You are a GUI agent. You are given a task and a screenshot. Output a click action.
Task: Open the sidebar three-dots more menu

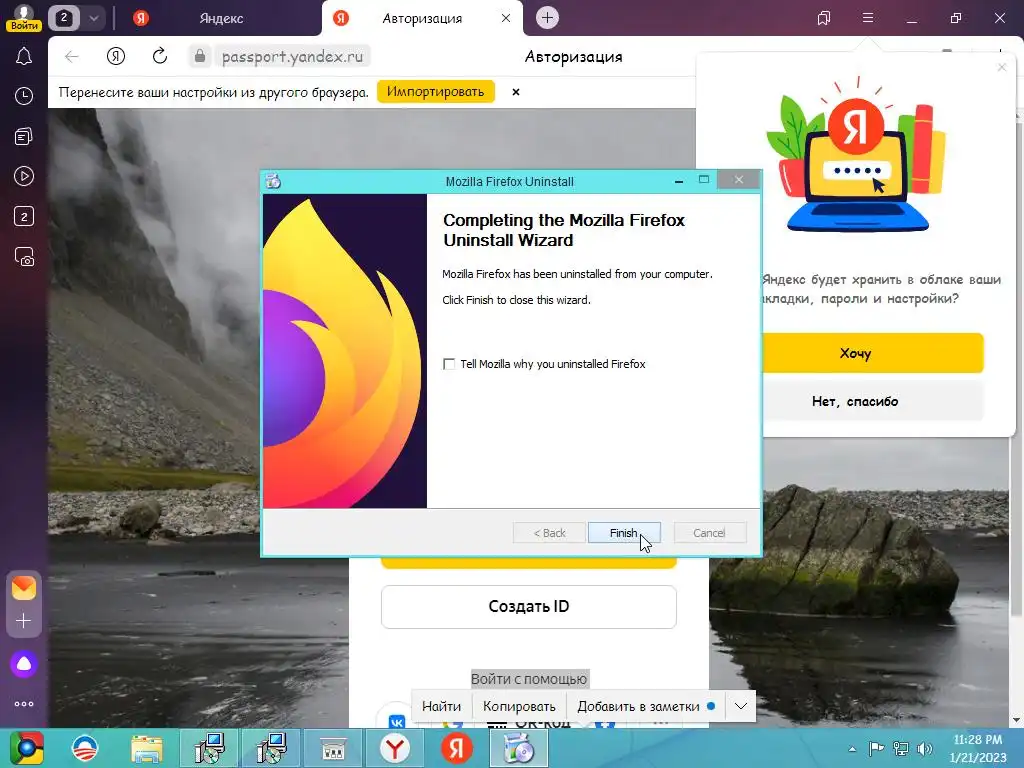24,704
